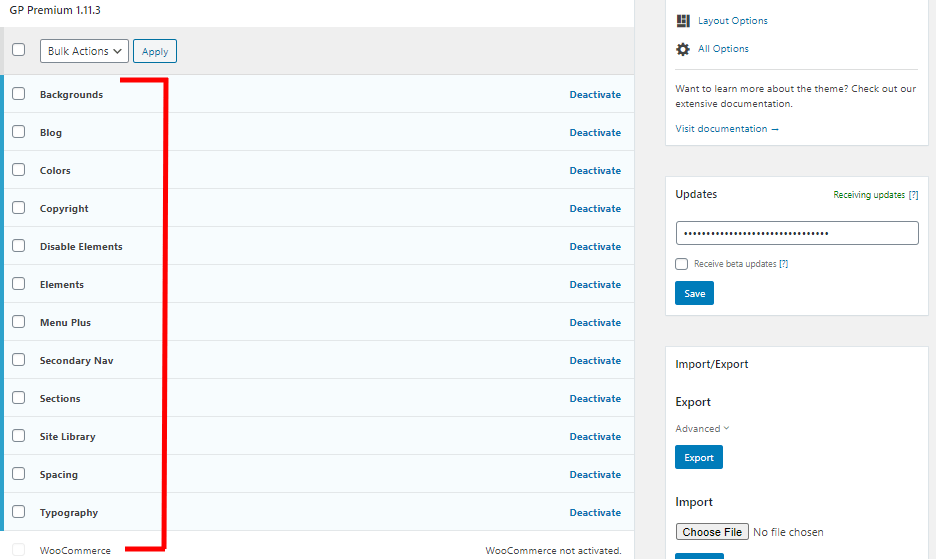Deactivate the Backgrounds module
Screen dimensions: 936x559
point(595,94)
